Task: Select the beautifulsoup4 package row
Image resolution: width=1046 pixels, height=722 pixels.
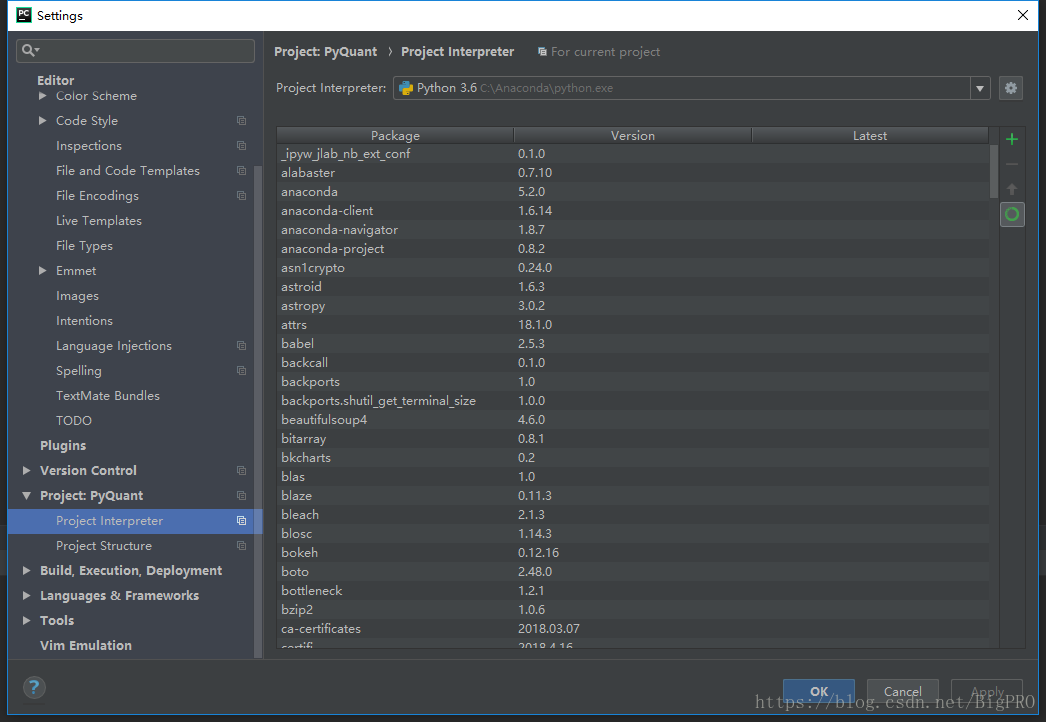Action: click(x=632, y=420)
